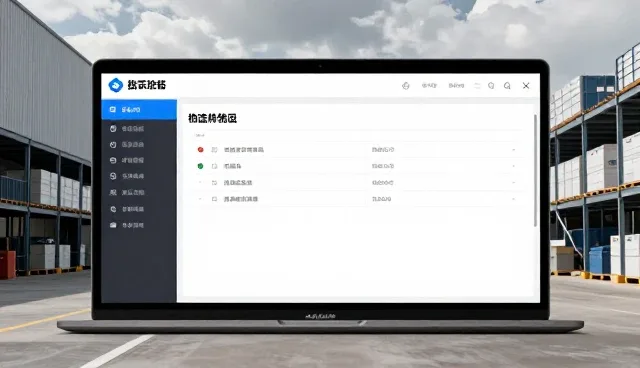The width and height of the screenshot is (640, 368).
Task: Open the third sidebar menu item
Action: point(139,144)
